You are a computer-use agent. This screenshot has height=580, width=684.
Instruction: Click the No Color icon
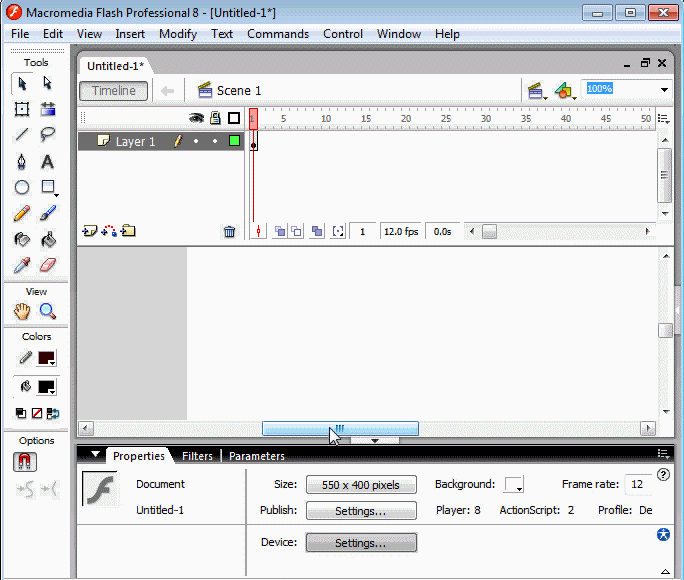coord(37,413)
